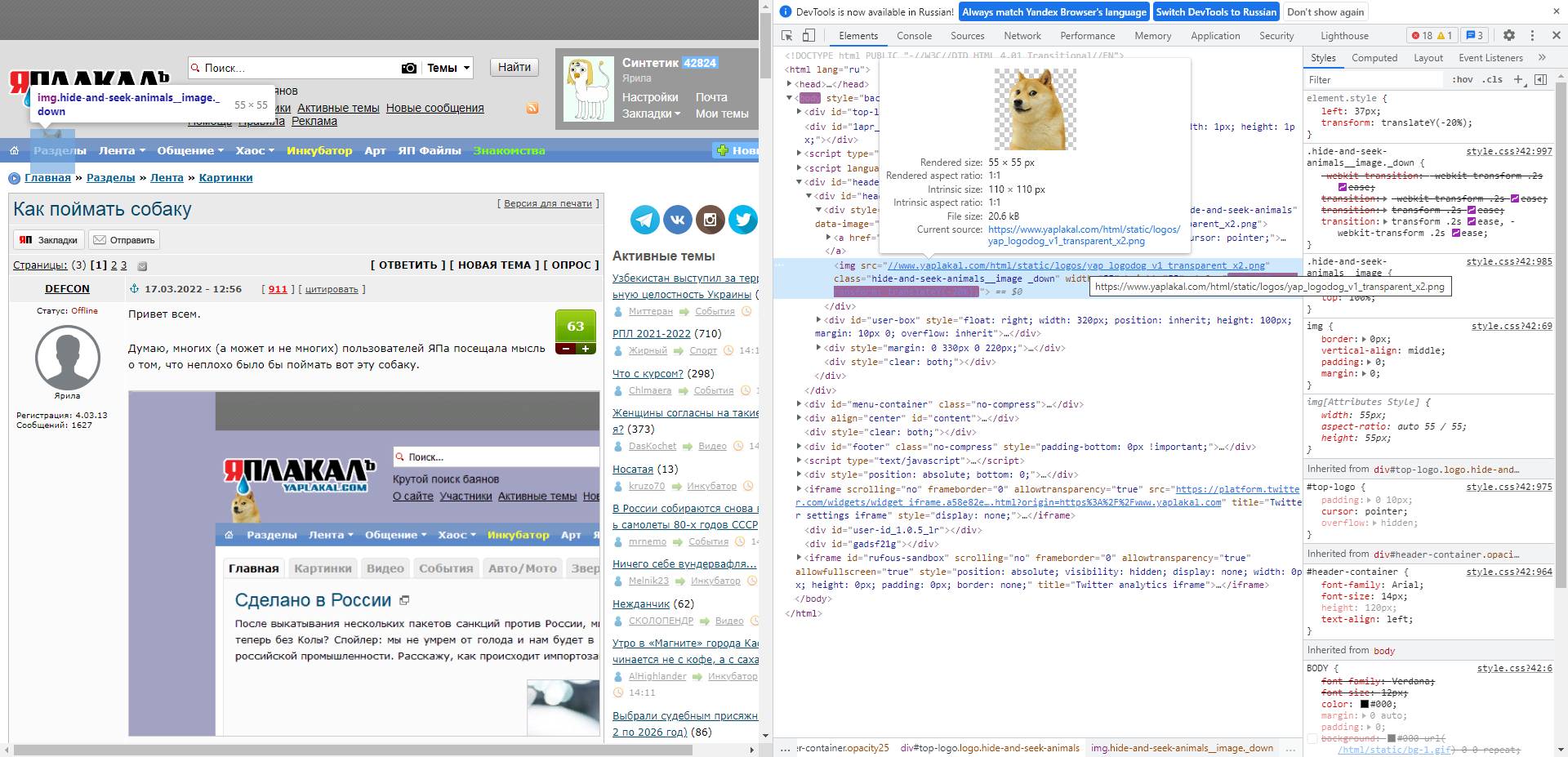The height and width of the screenshot is (757, 1568).
Task: Click the Найти search button
Action: coord(514,68)
